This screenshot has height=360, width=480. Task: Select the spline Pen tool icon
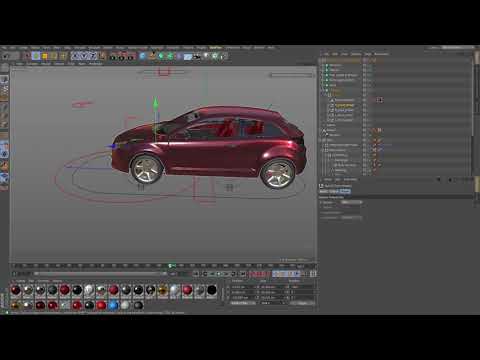pos(152,55)
